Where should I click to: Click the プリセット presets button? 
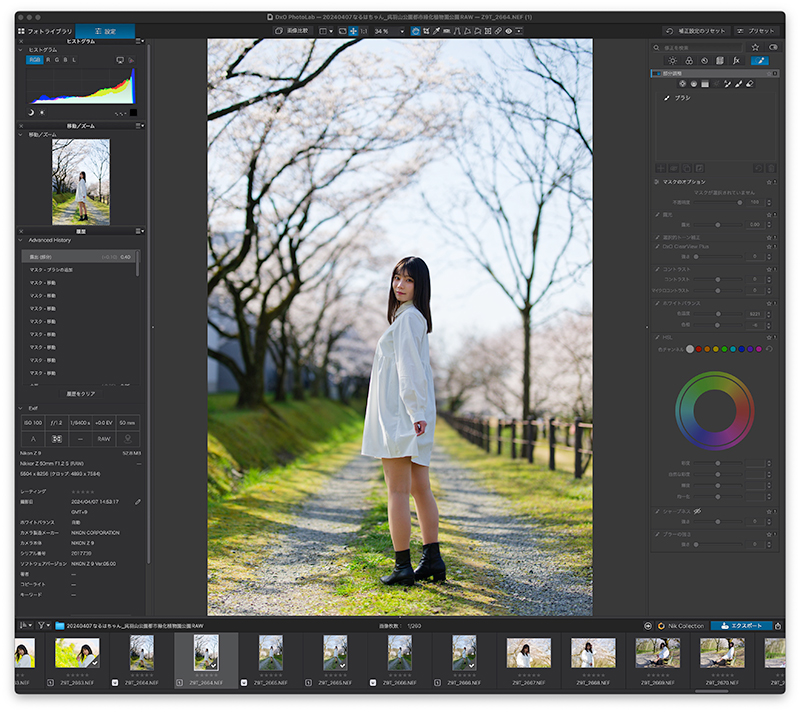[x=756, y=31]
